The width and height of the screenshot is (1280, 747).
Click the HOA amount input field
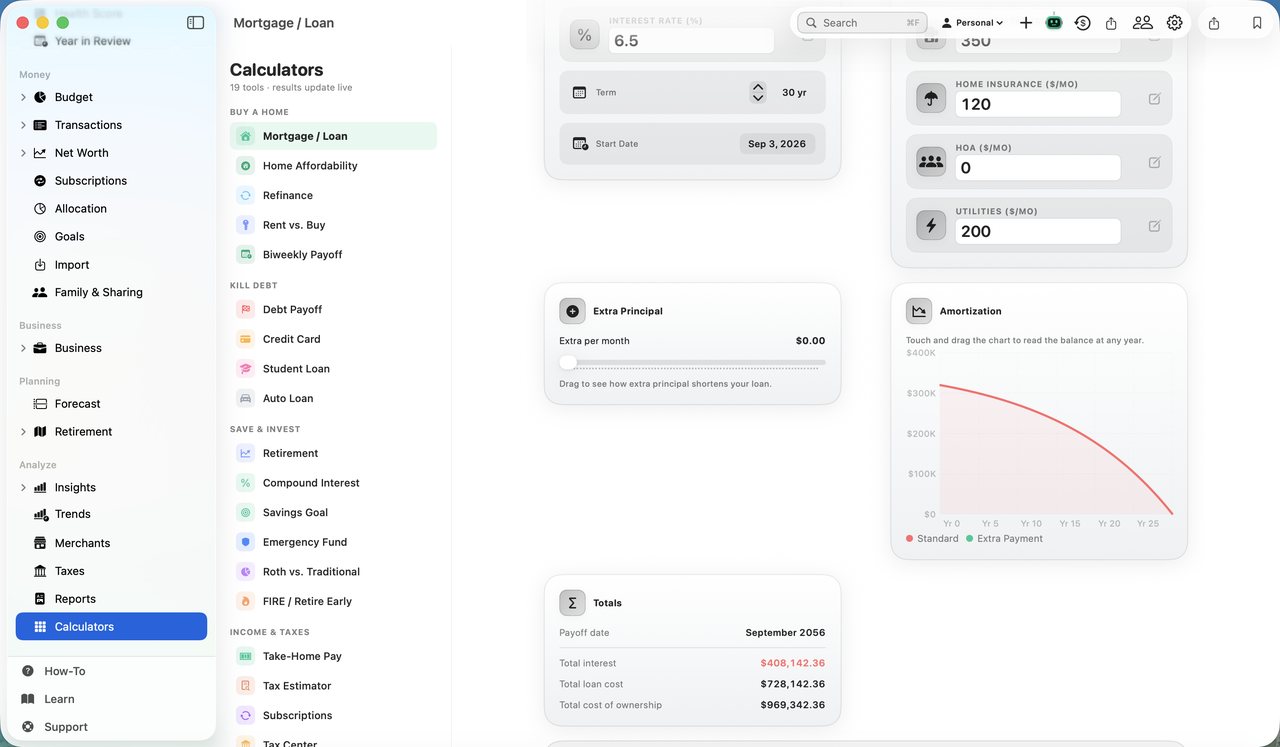coord(1038,167)
